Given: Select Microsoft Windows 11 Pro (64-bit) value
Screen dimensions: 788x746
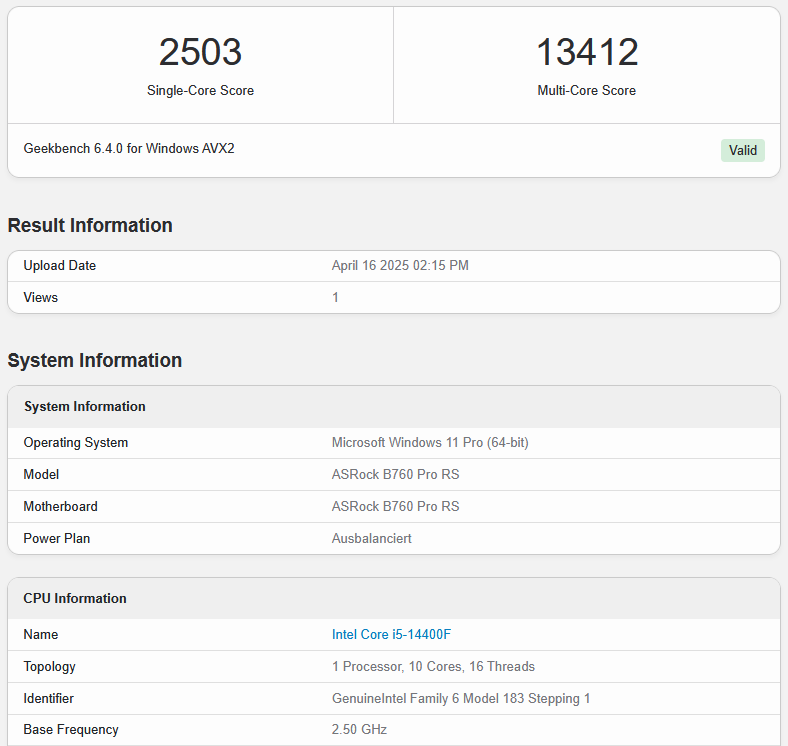Looking at the screenshot, I should 430,442.
